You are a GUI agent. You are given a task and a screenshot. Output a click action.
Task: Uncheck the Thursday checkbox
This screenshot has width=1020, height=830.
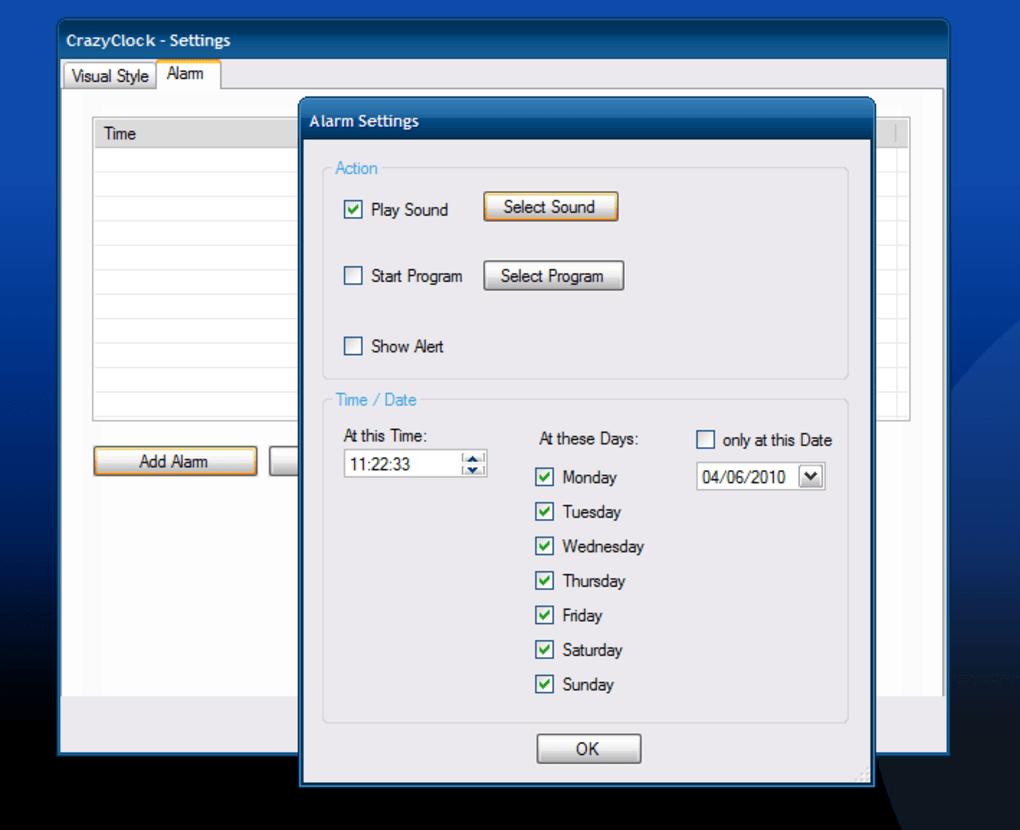pyautogui.click(x=545, y=581)
